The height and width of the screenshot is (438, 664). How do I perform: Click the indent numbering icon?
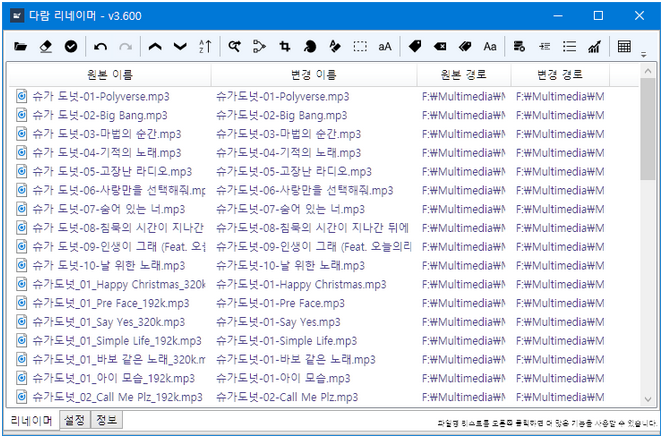tap(545, 47)
